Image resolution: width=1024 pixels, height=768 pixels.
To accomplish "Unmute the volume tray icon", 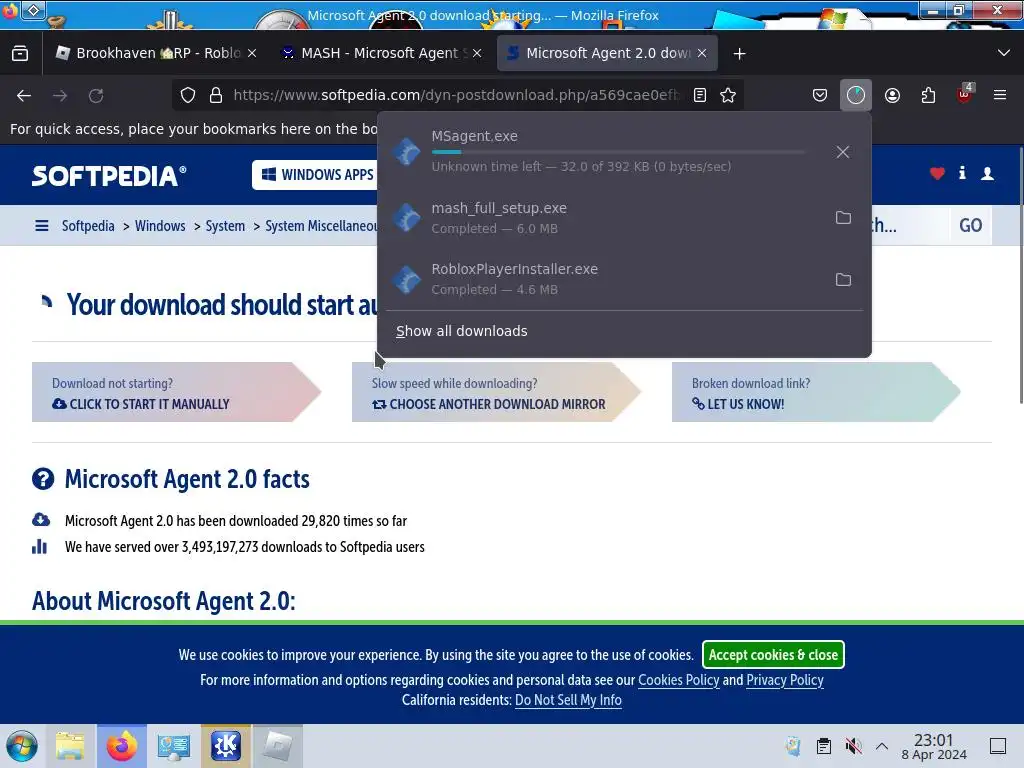I will pyautogui.click(x=853, y=746).
